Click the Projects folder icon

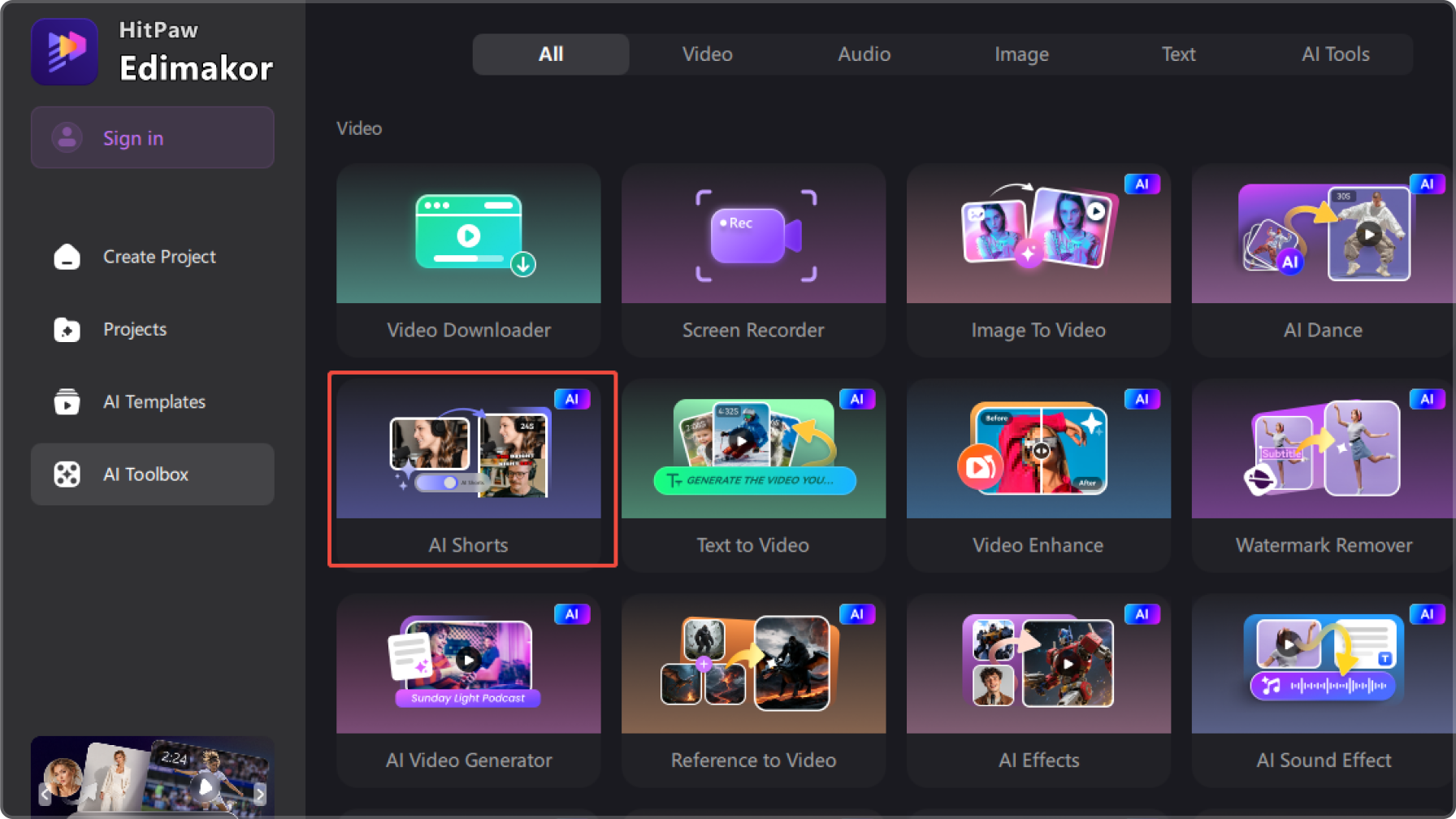pos(67,329)
